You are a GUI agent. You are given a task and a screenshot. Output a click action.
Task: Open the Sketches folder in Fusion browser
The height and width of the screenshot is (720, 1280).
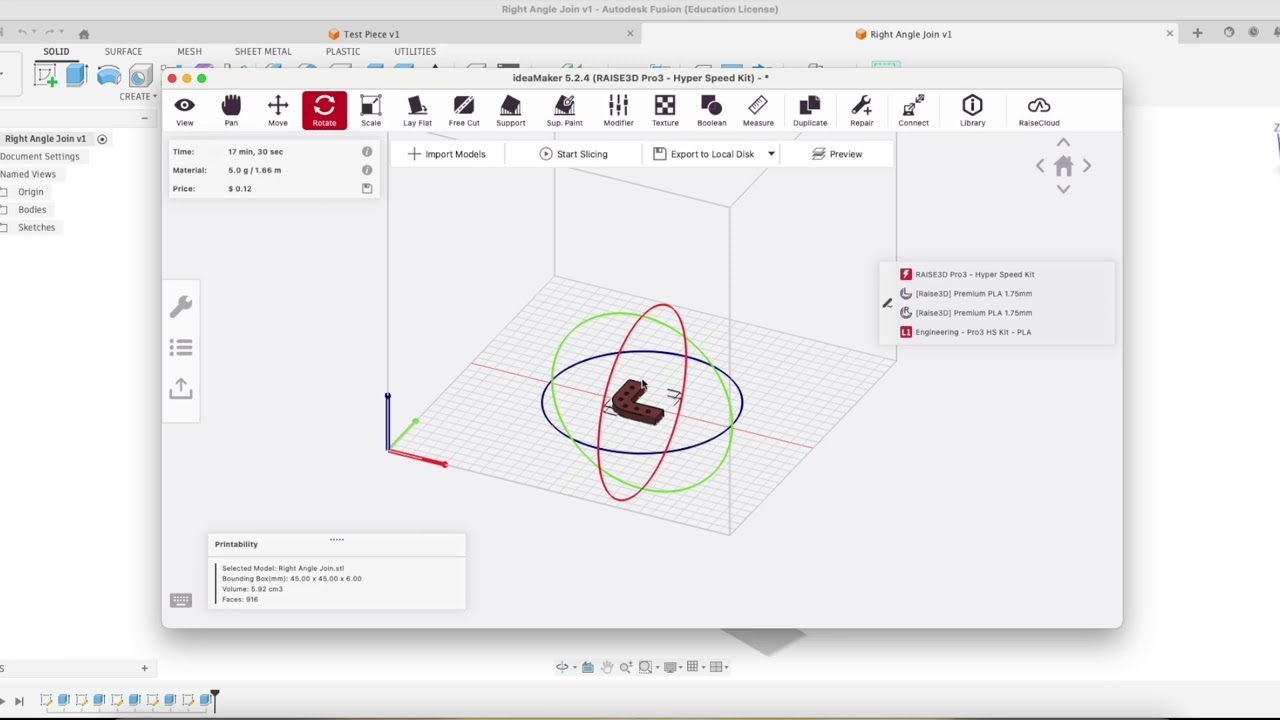pos(36,228)
